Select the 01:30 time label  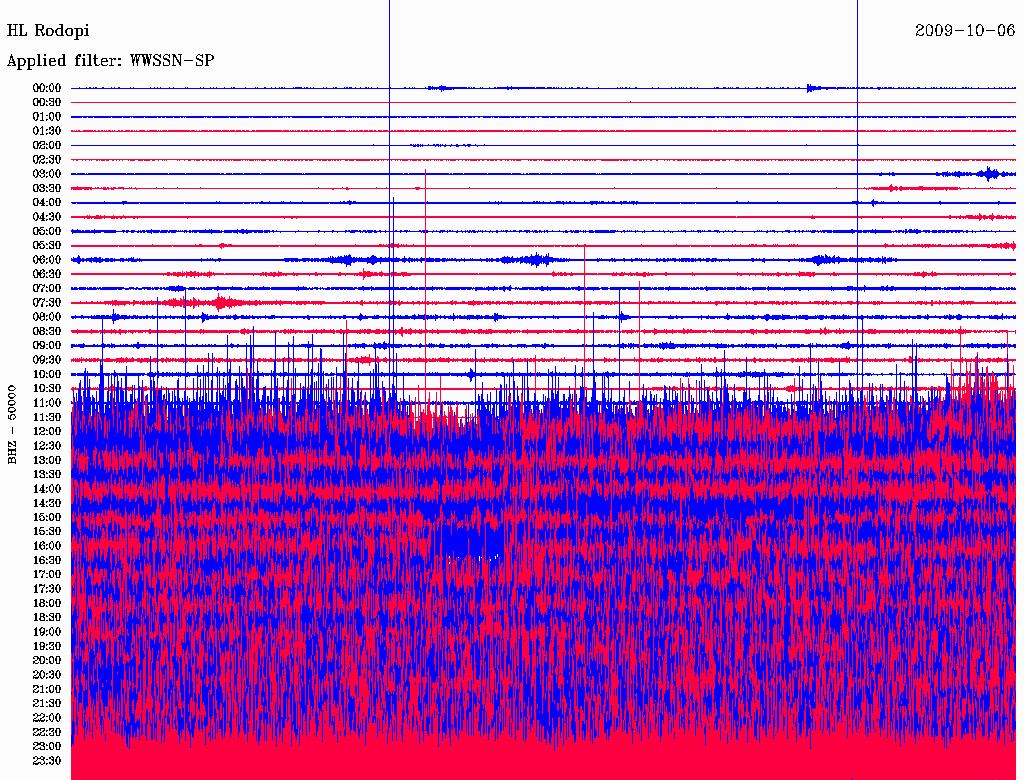click(x=47, y=131)
